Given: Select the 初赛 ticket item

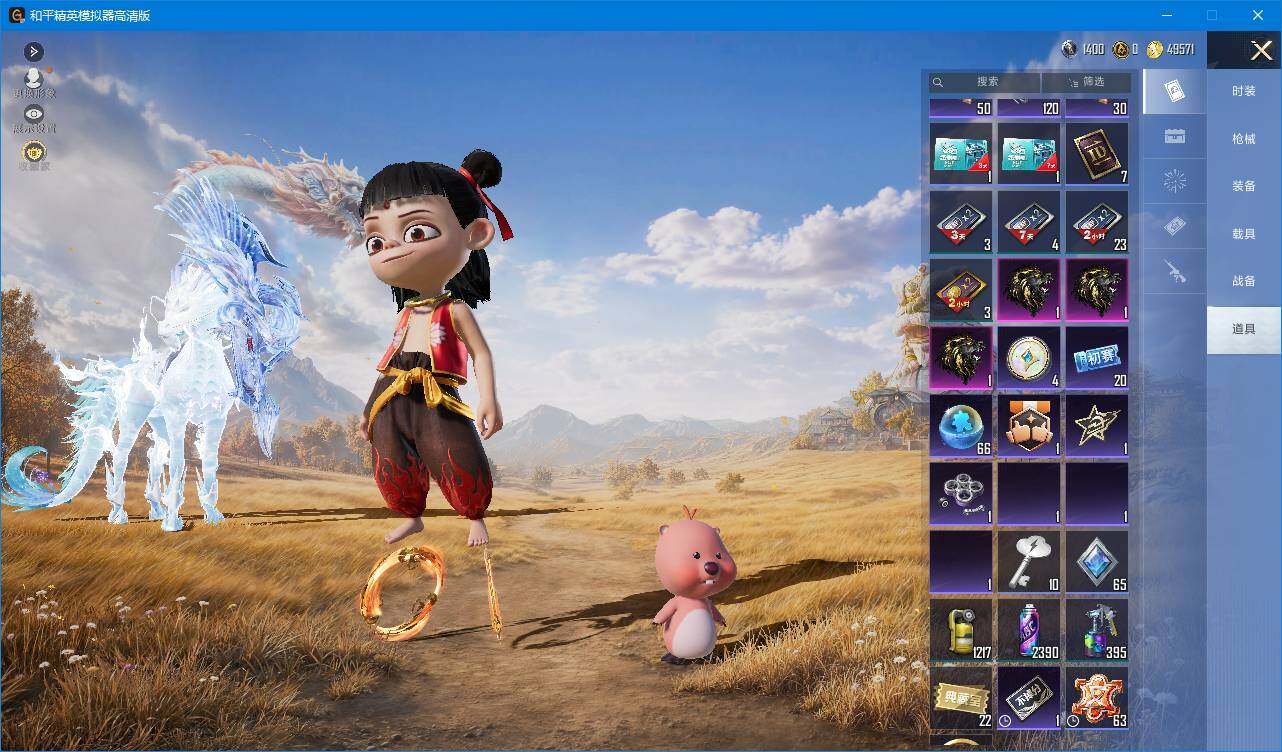Looking at the screenshot, I should pos(1097,358).
